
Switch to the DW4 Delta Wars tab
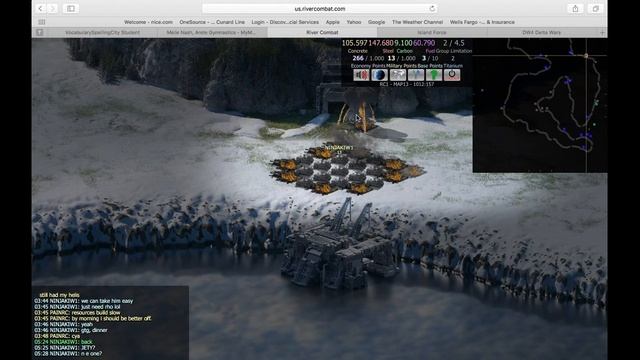pyautogui.click(x=542, y=32)
